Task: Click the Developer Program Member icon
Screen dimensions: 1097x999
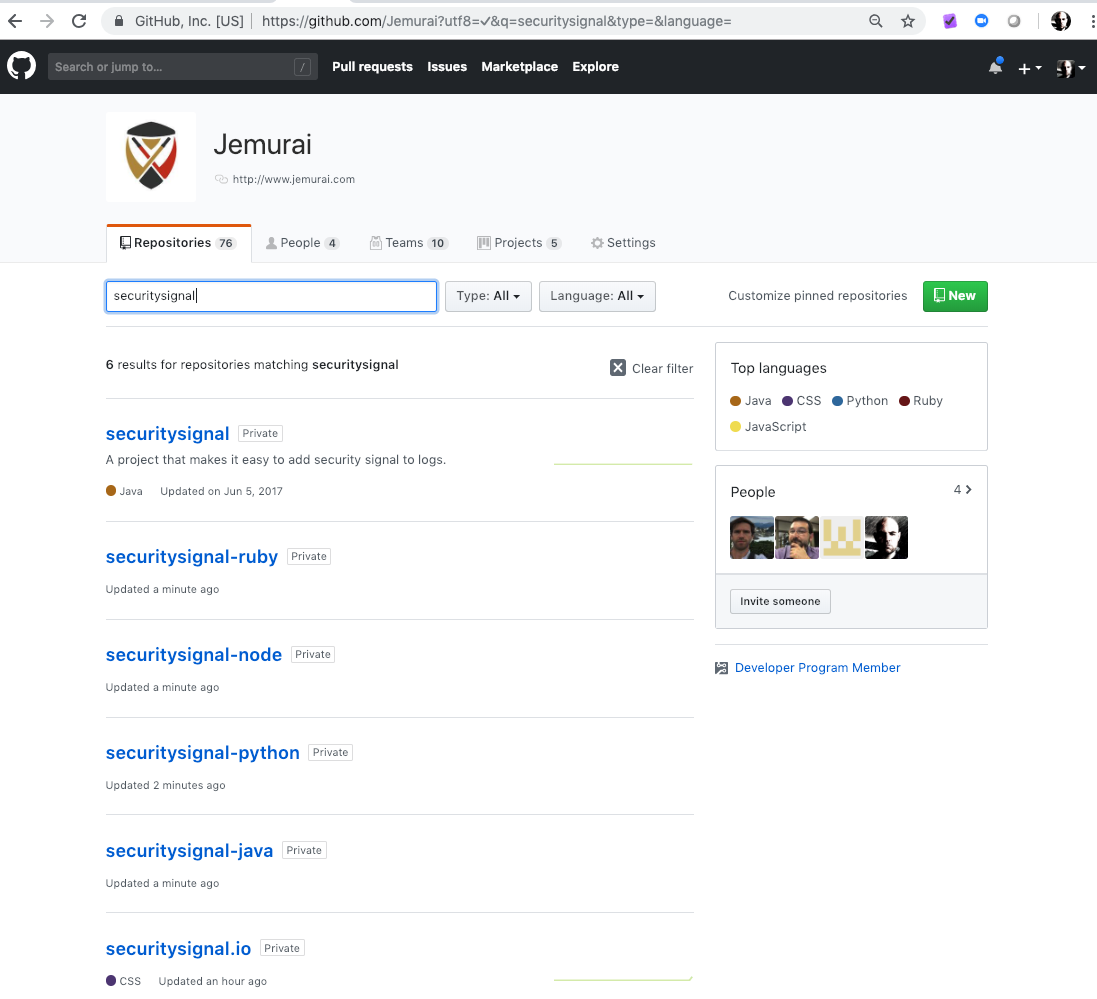Action: 721,668
